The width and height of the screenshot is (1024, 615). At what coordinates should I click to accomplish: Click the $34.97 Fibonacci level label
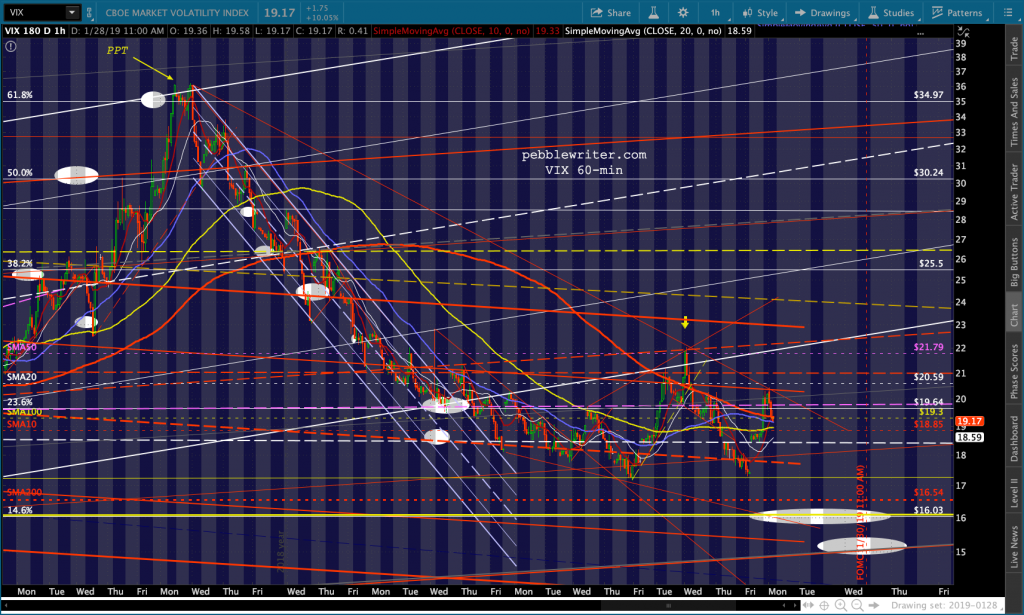[x=928, y=95]
